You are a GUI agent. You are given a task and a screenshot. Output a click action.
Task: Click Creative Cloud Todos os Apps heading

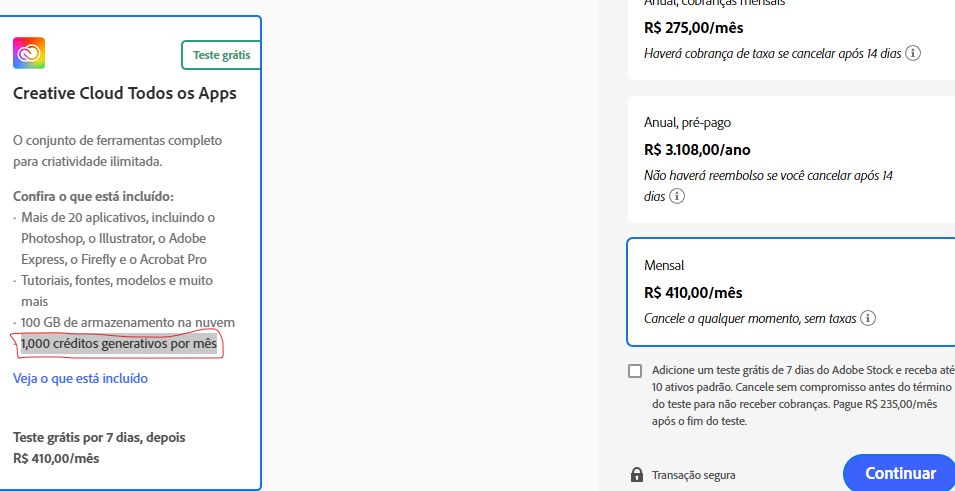coord(125,94)
